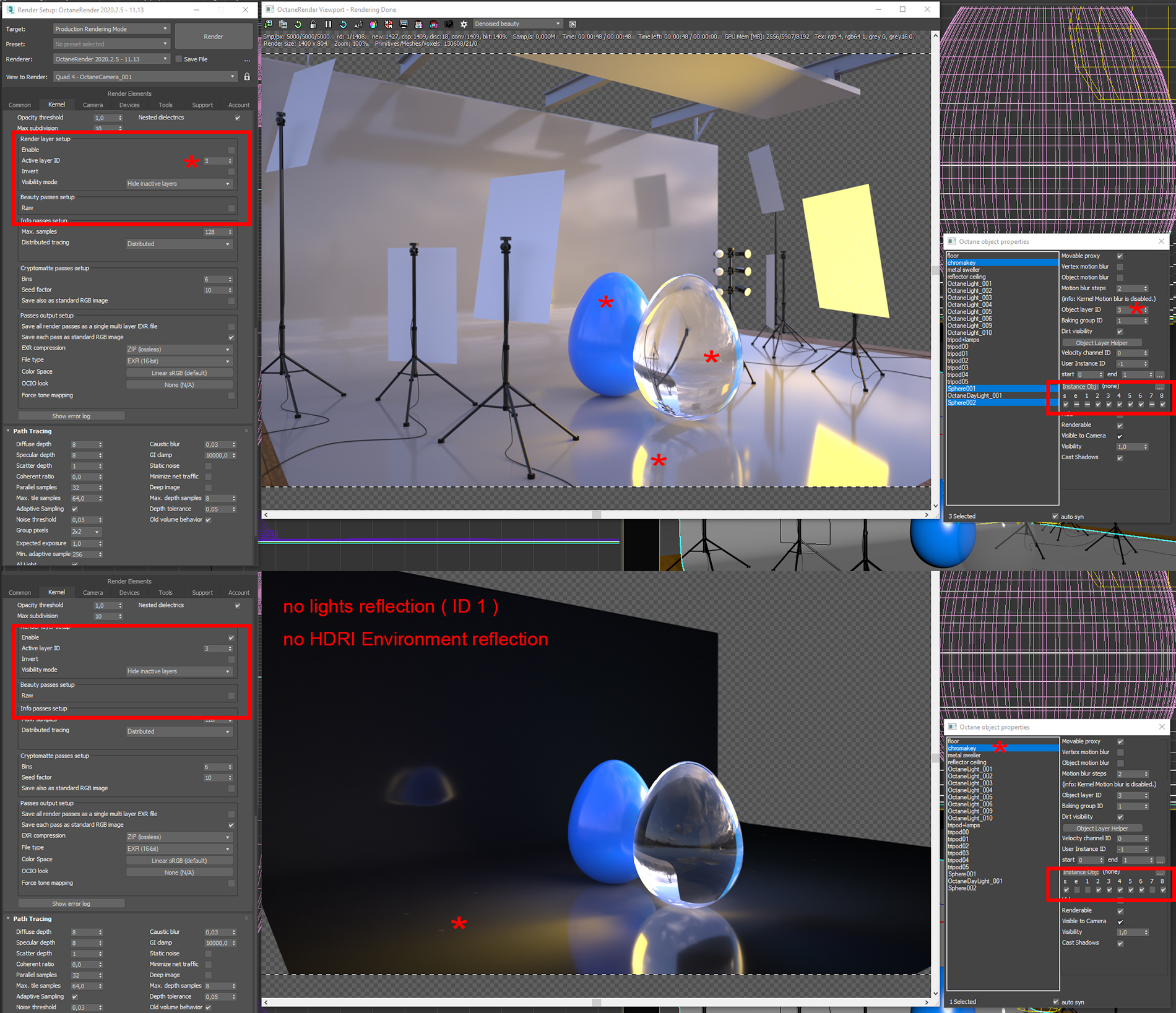Toggle the upper Nested dielectrics checkbox

coord(238,118)
